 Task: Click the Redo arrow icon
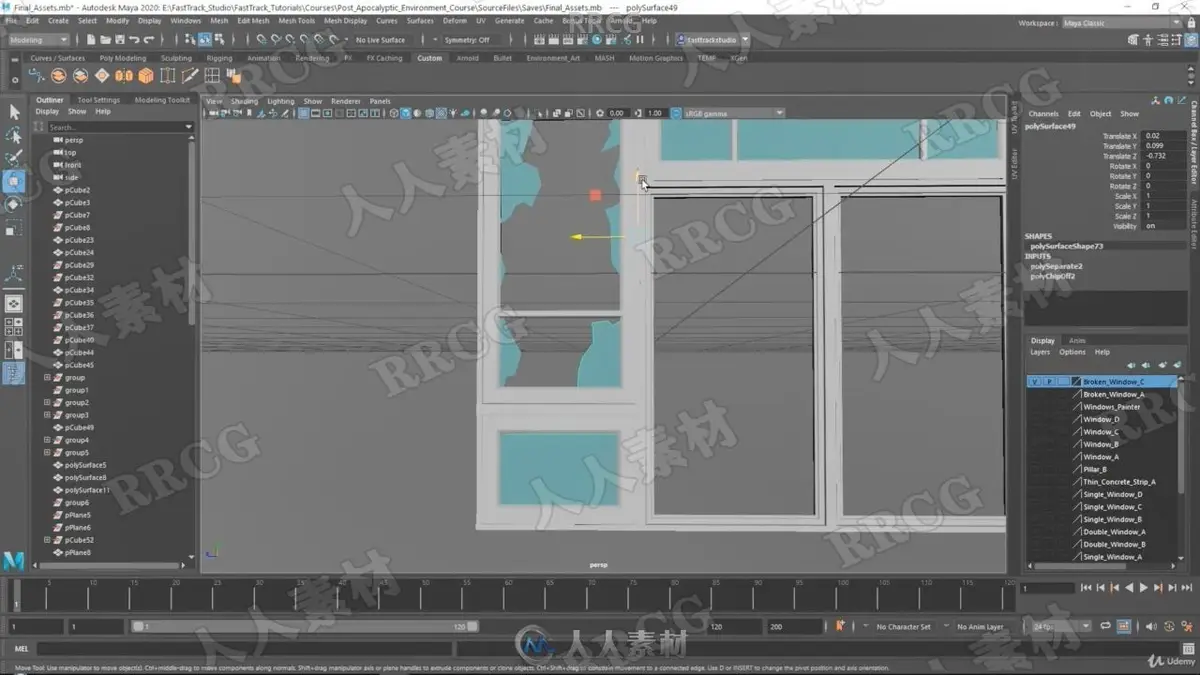(x=148, y=40)
